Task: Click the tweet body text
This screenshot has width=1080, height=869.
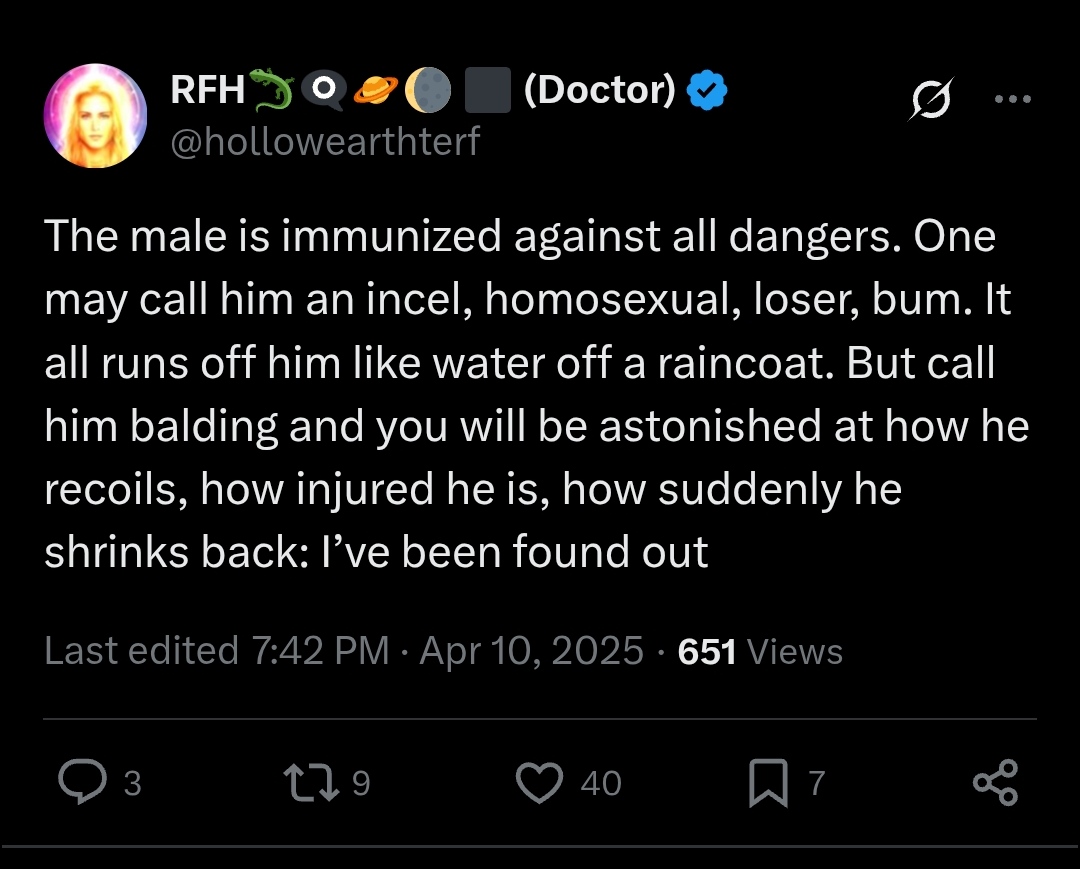Action: pos(537,394)
